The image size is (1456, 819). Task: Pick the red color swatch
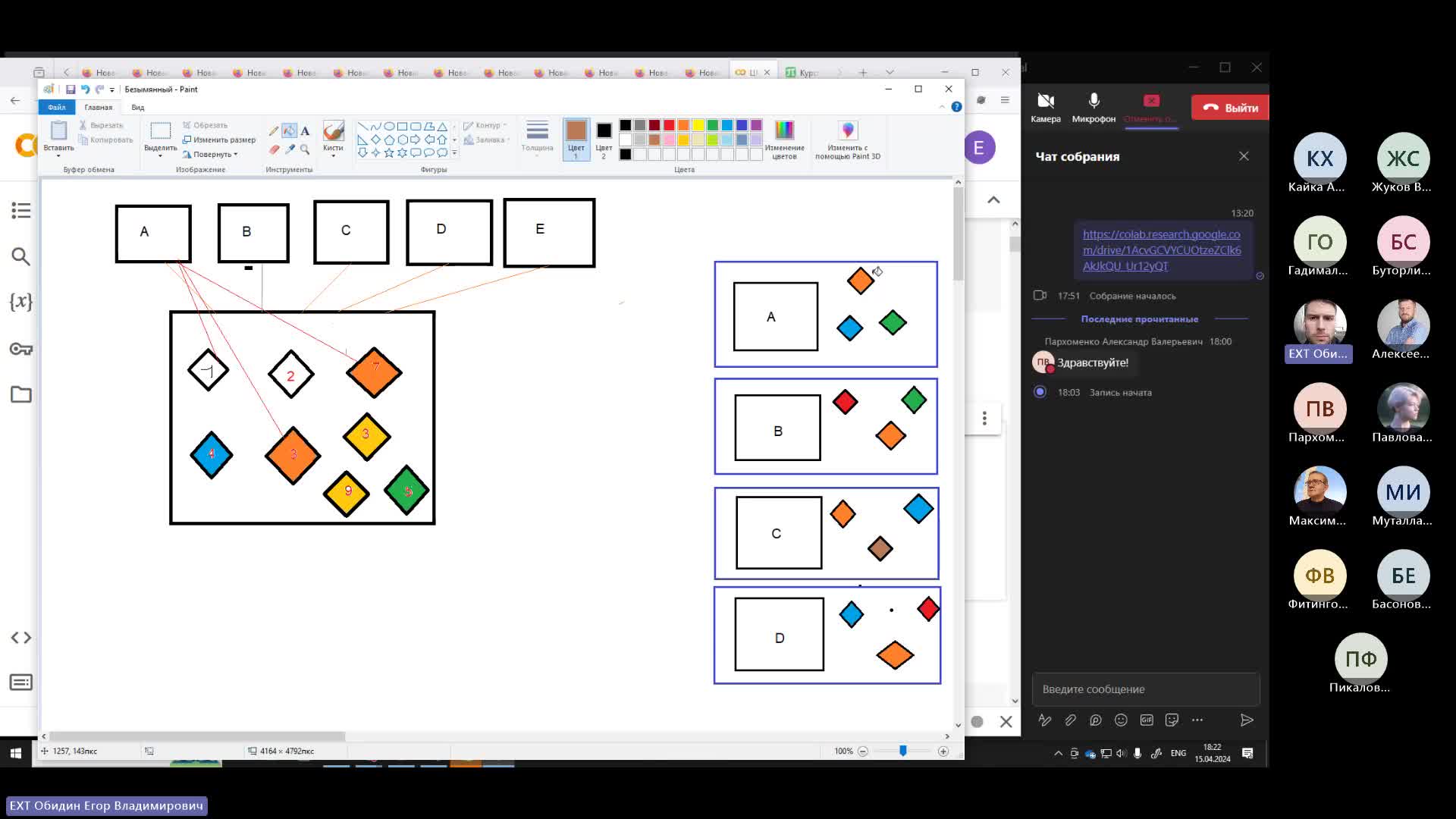(x=669, y=125)
